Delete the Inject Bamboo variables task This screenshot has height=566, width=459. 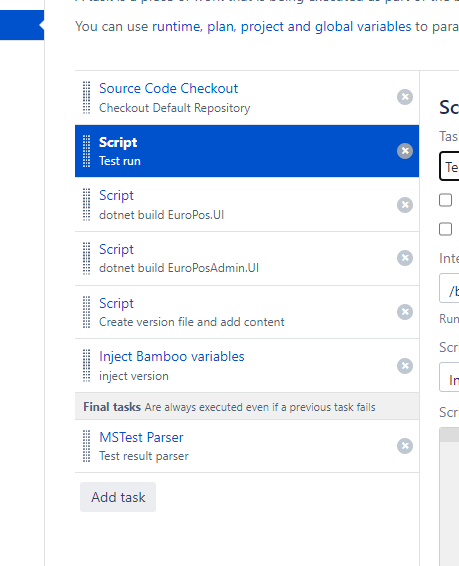(405, 366)
